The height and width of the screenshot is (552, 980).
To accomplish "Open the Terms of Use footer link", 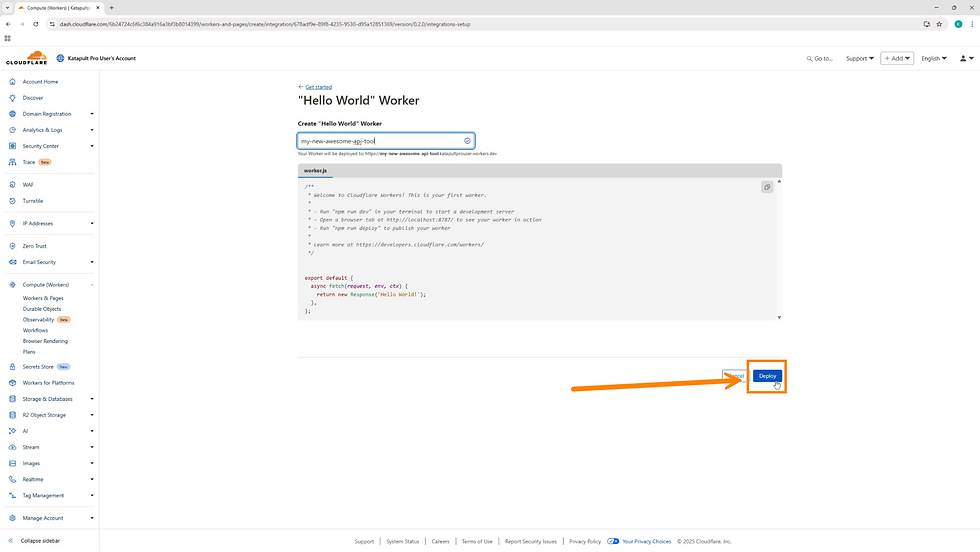I will tap(477, 541).
